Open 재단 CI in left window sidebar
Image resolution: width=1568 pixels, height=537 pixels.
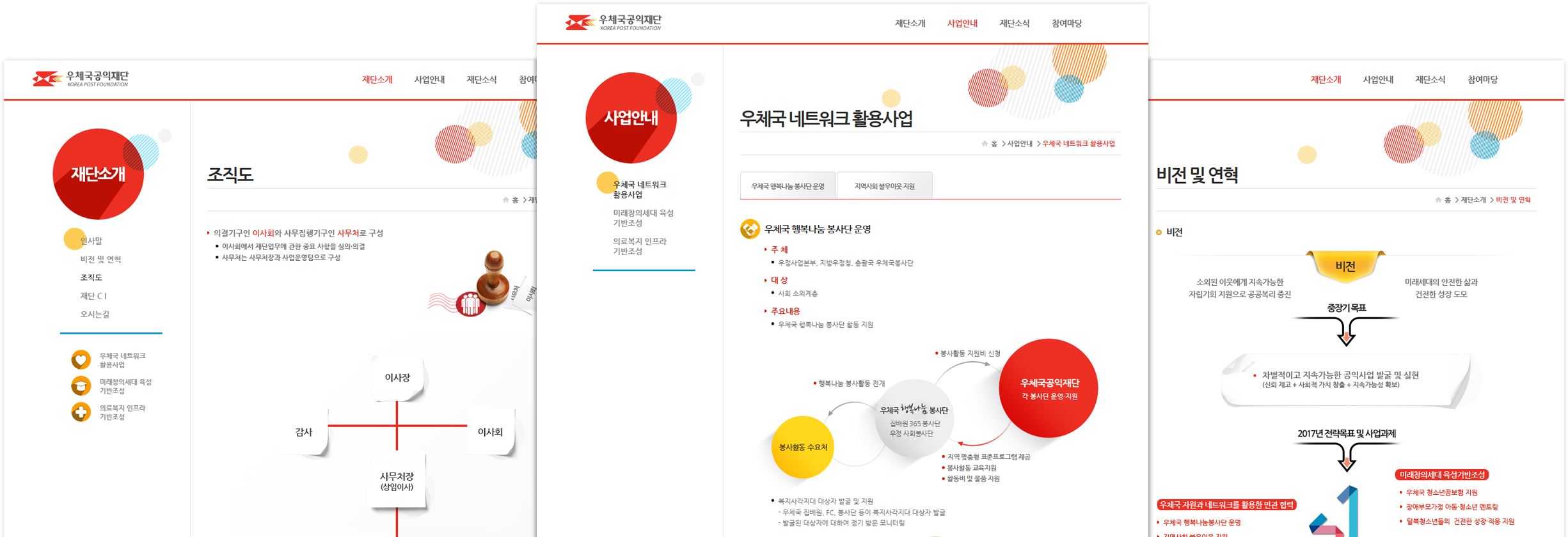point(93,296)
